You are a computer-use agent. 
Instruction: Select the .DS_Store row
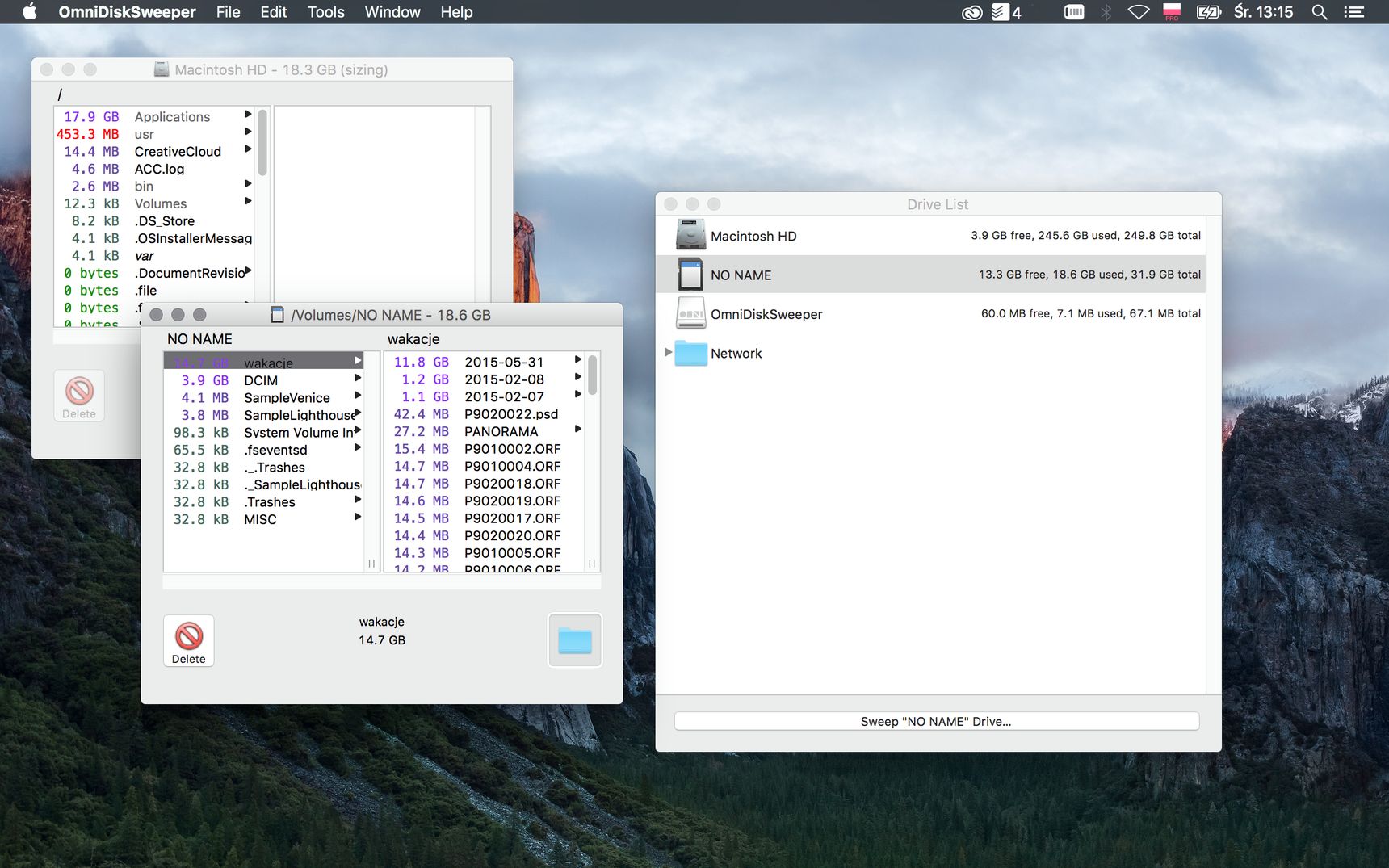click(x=153, y=220)
